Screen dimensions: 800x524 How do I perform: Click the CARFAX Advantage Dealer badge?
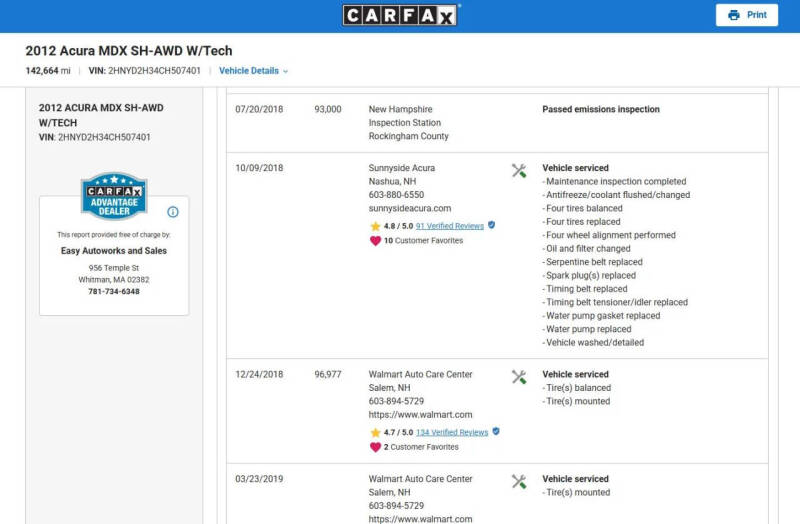[114, 195]
